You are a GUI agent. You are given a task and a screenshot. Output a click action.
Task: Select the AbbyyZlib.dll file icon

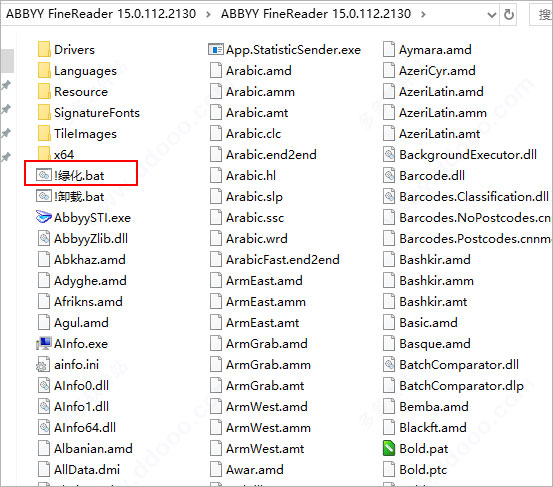[44, 238]
